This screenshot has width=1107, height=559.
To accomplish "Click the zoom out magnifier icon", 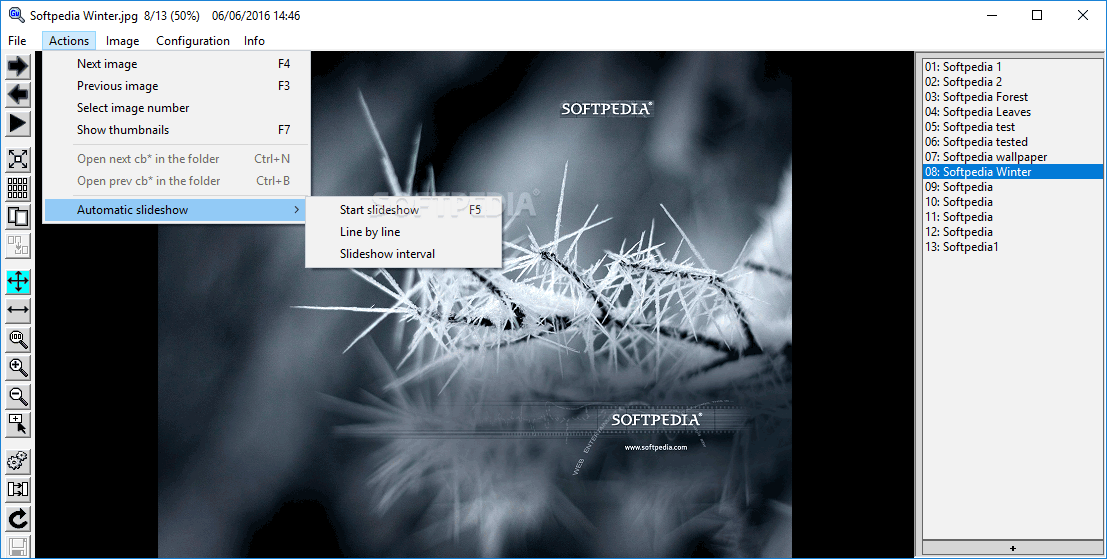I will point(18,396).
